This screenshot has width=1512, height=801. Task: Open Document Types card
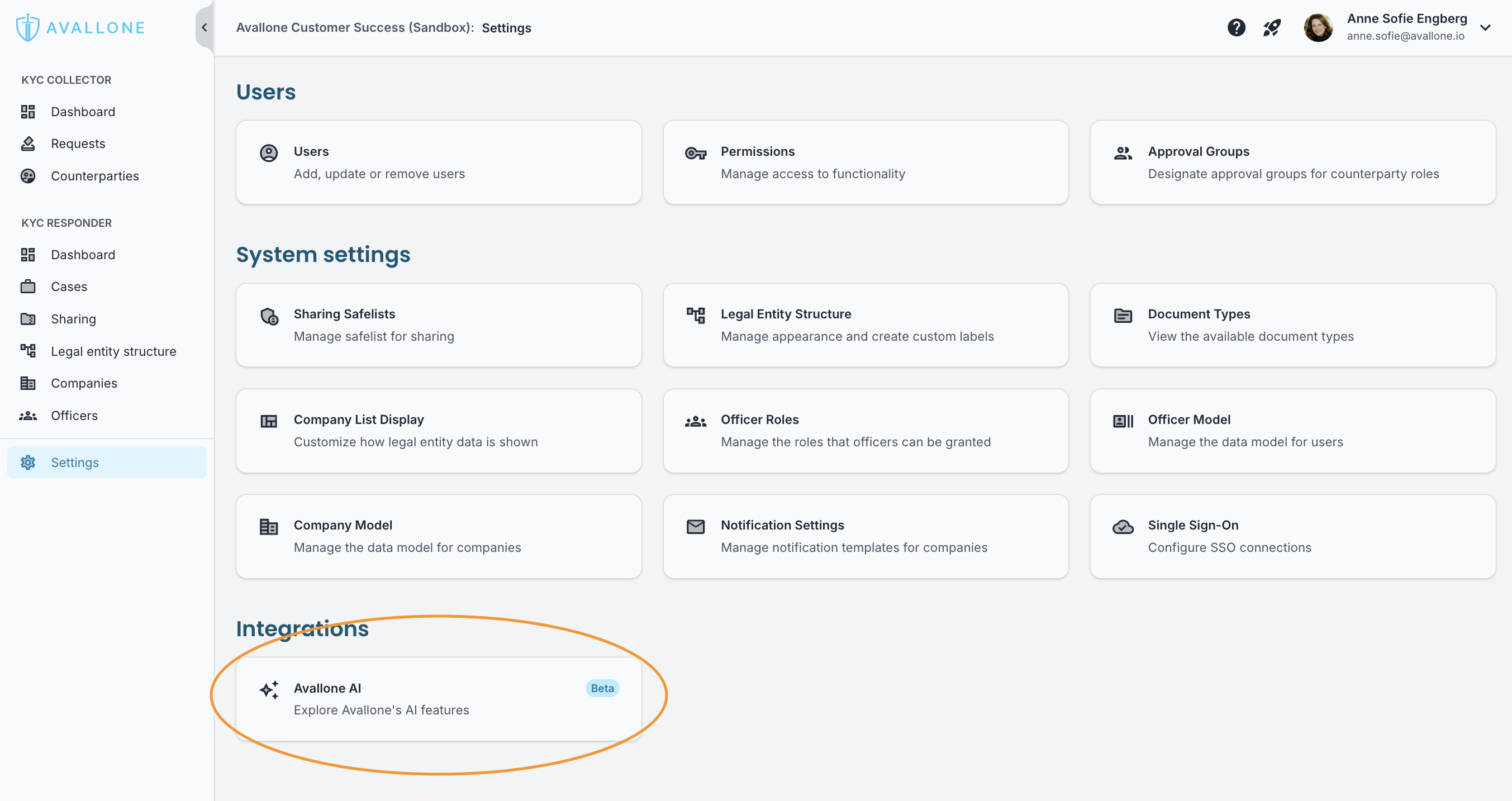1293,325
